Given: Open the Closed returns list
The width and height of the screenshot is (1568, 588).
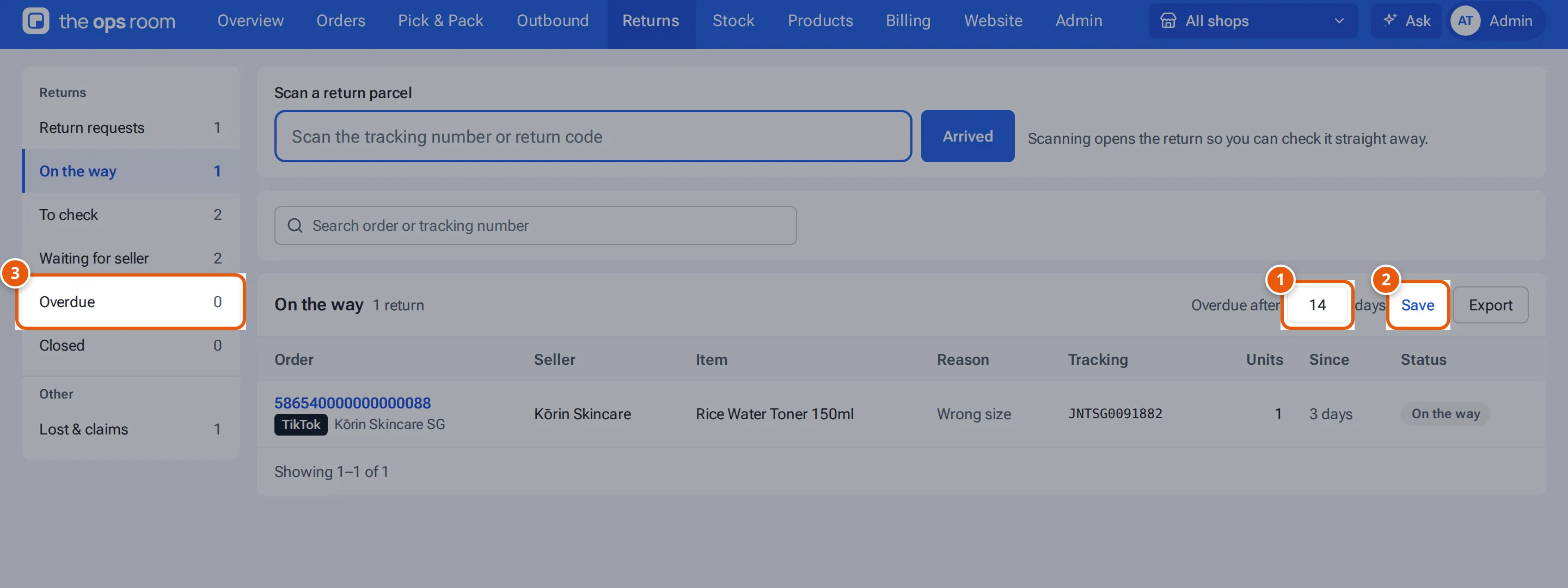Looking at the screenshot, I should pos(131,346).
